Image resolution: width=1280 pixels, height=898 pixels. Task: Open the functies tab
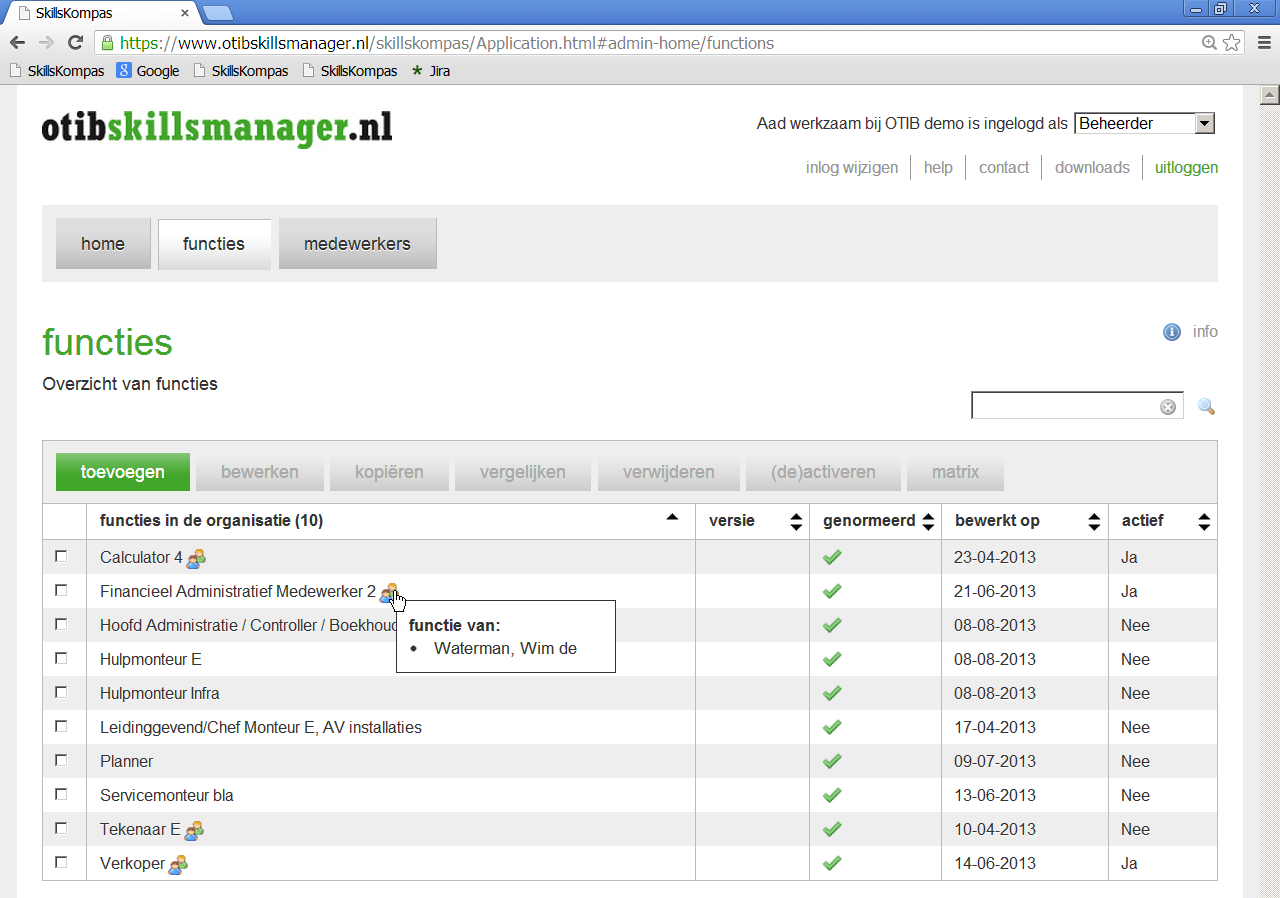tap(214, 244)
